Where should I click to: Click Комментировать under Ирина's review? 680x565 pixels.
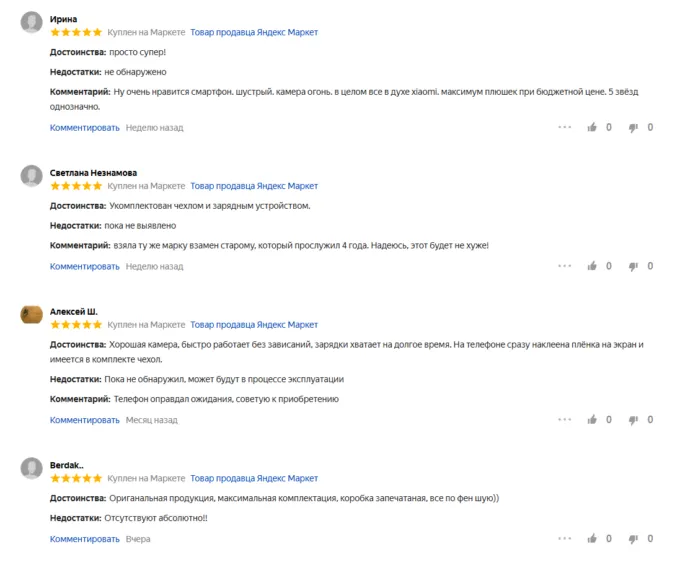click(85, 128)
